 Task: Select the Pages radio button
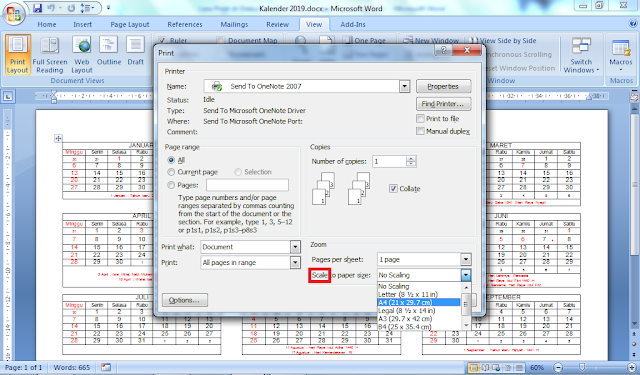point(171,185)
